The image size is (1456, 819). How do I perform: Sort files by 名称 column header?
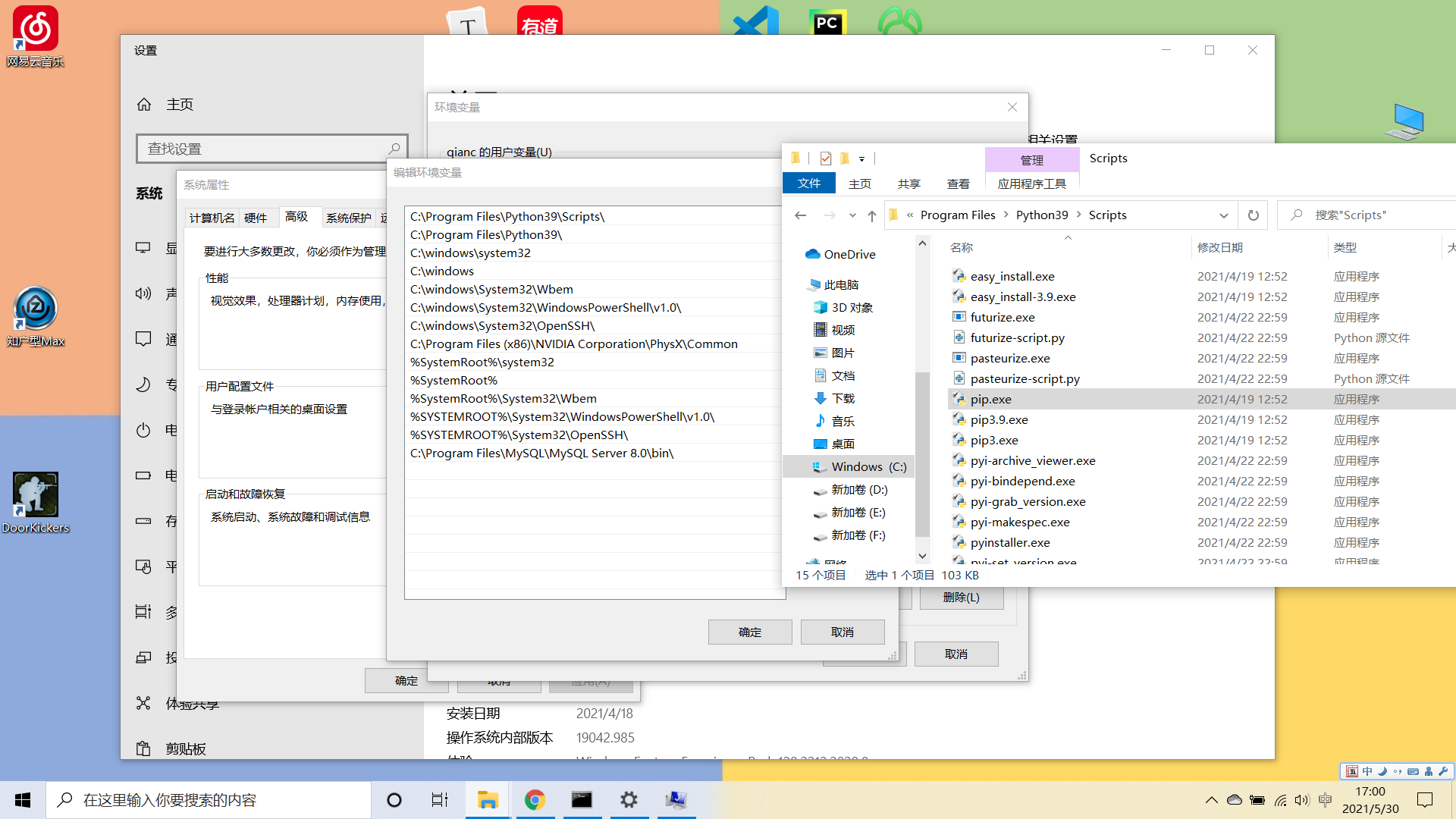click(961, 248)
